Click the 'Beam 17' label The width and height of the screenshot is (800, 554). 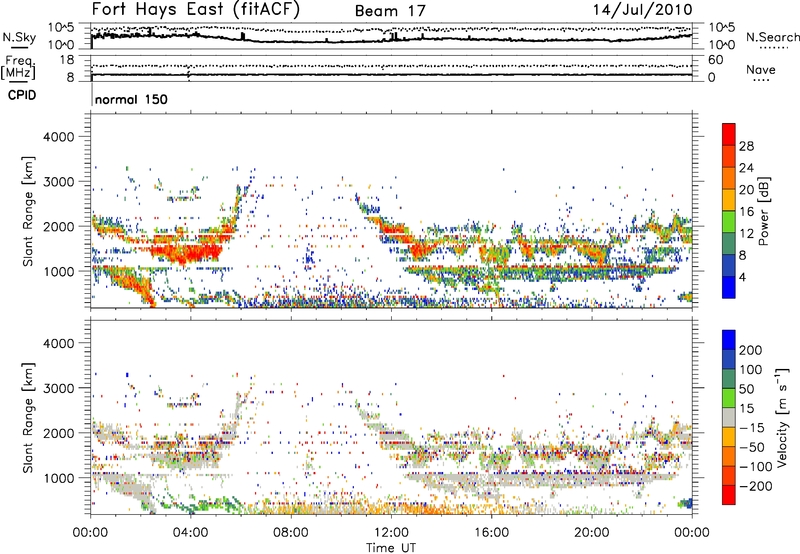390,11
